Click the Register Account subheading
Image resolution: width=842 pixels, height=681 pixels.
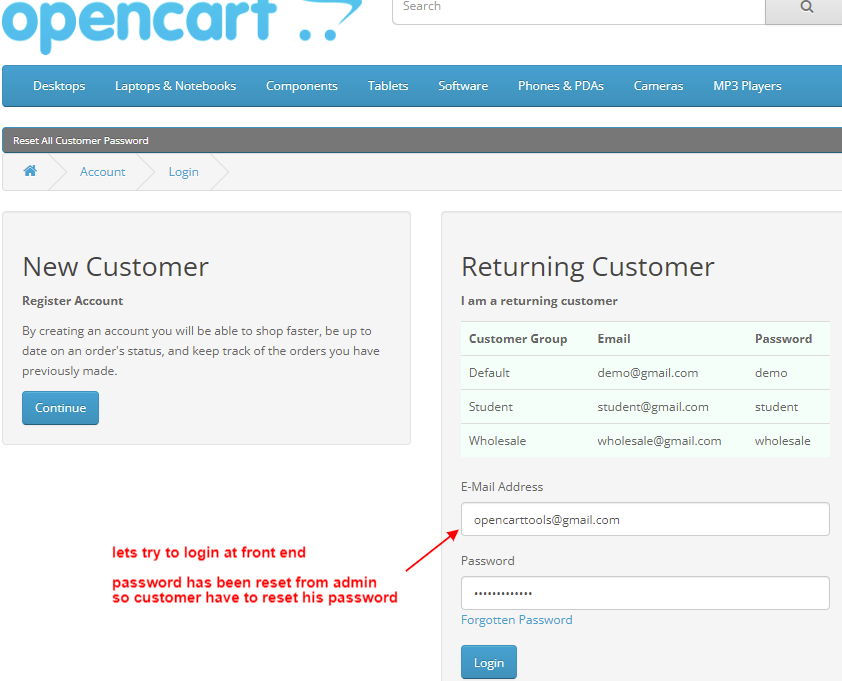tap(72, 301)
